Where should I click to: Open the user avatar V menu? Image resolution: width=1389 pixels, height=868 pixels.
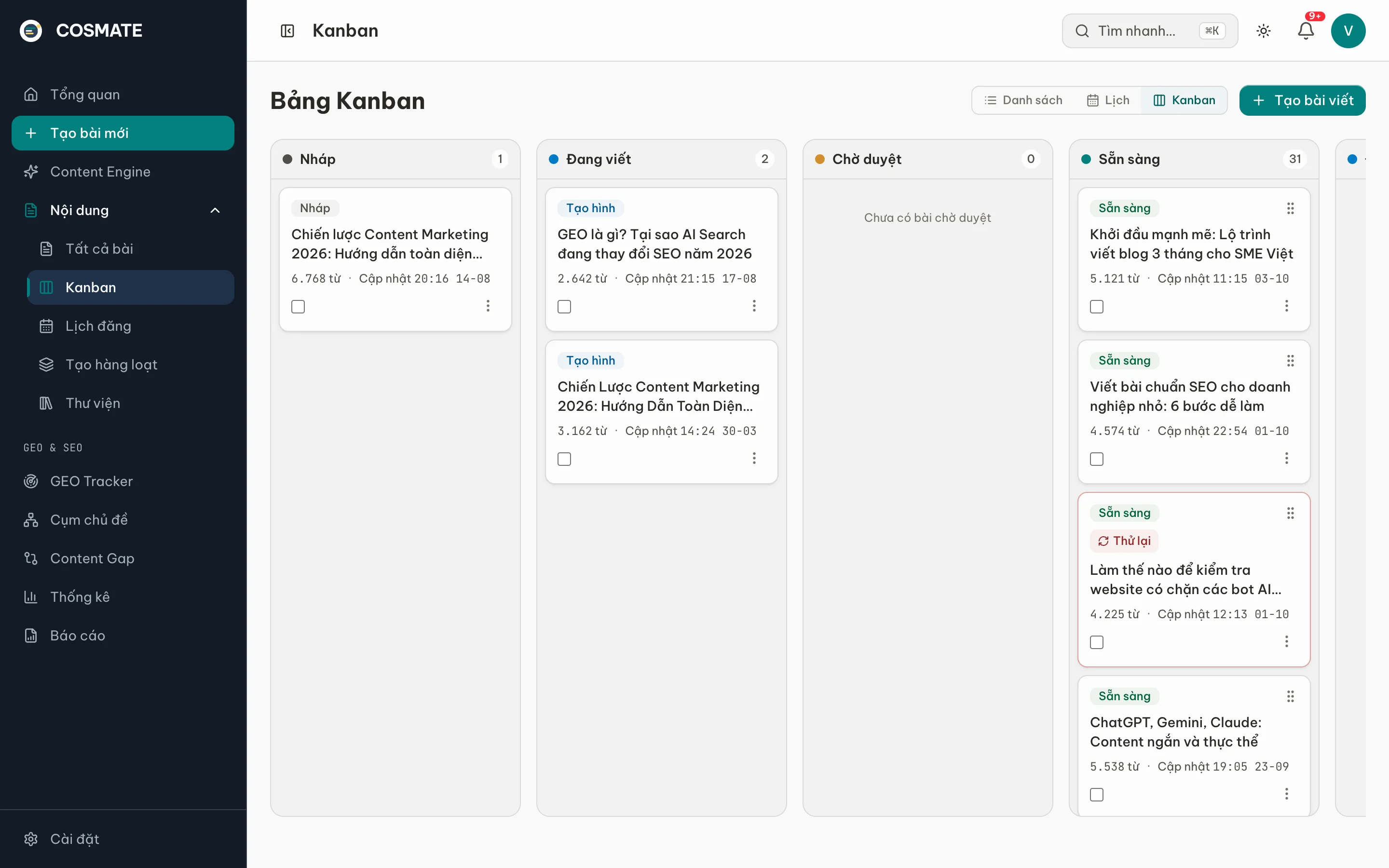(1348, 30)
